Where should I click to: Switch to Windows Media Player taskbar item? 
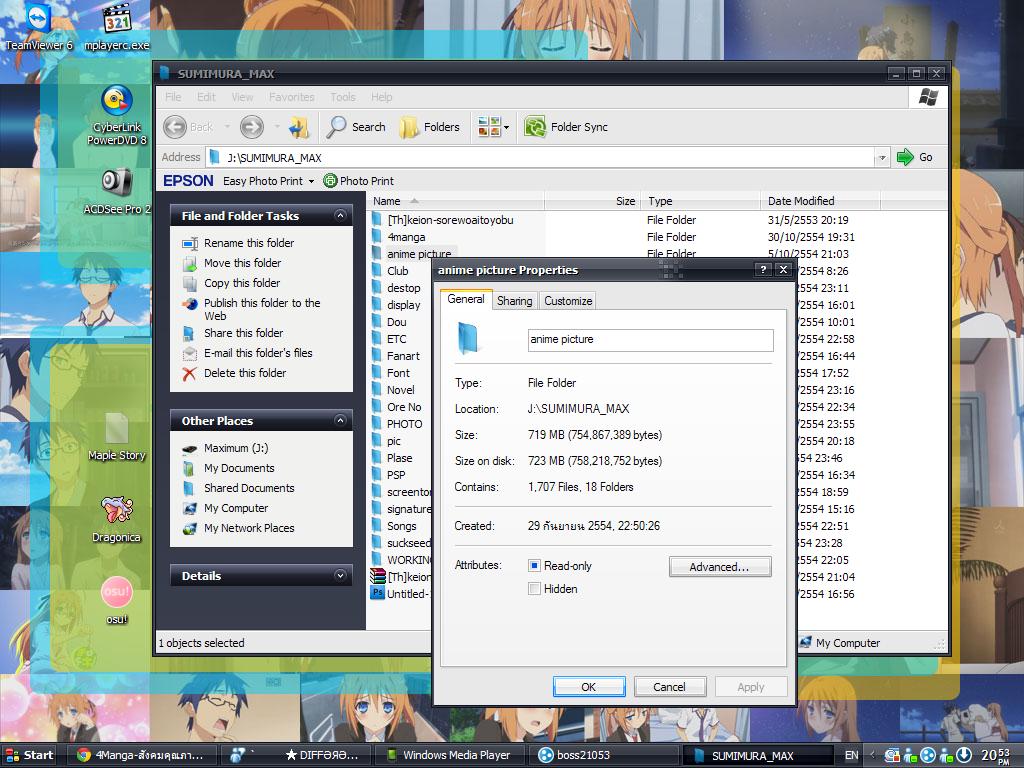point(447,755)
